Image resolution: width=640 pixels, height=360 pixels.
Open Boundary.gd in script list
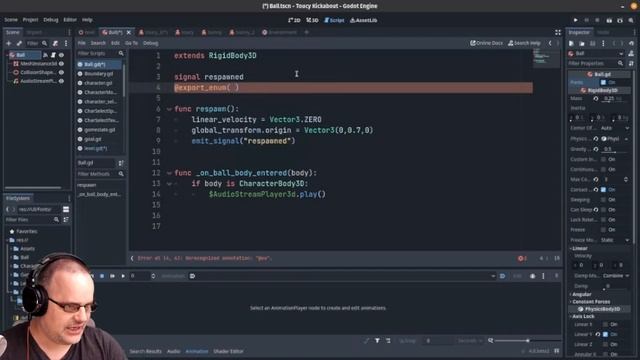[99, 74]
